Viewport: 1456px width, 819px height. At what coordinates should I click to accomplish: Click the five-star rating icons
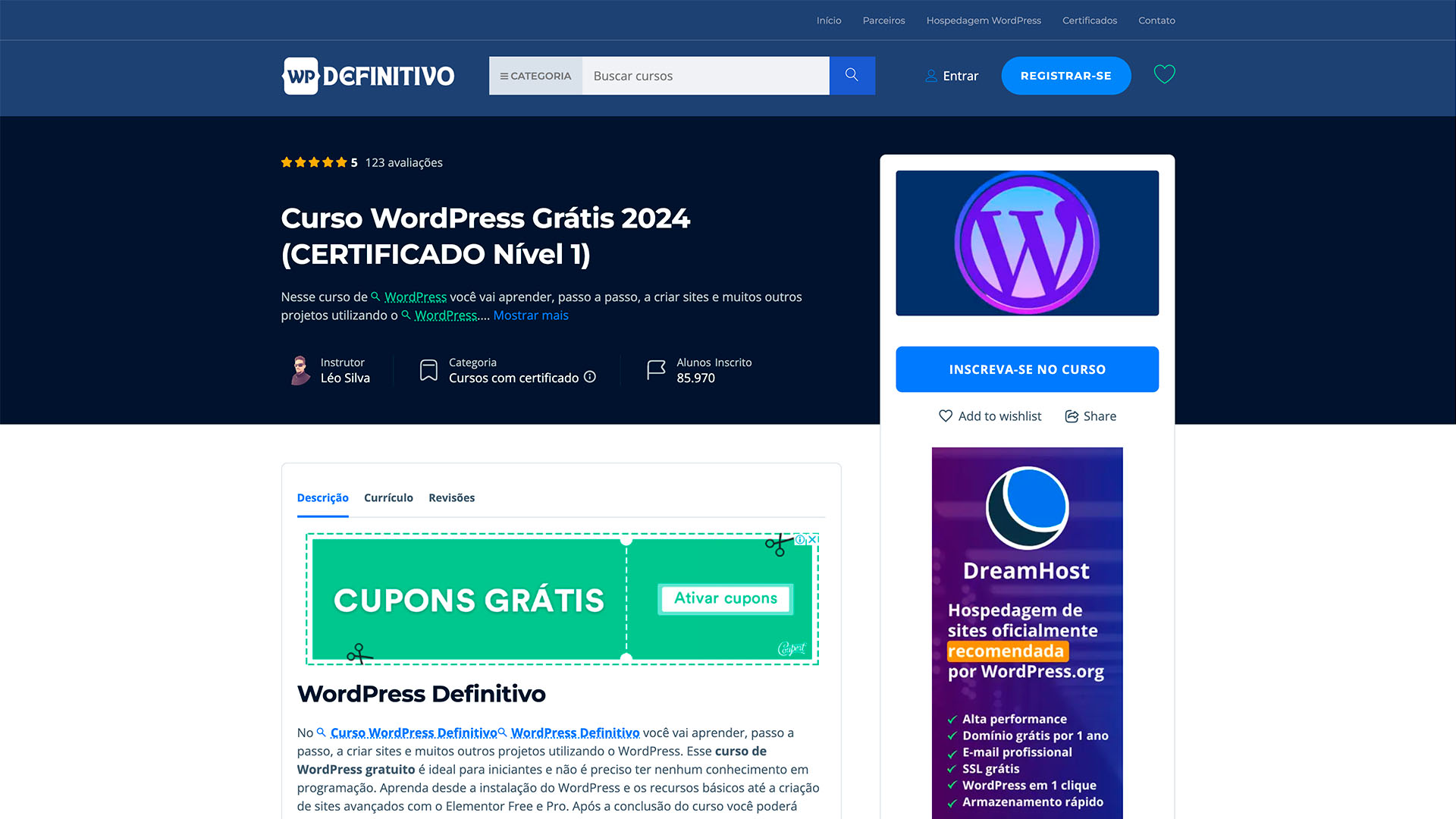(x=314, y=162)
